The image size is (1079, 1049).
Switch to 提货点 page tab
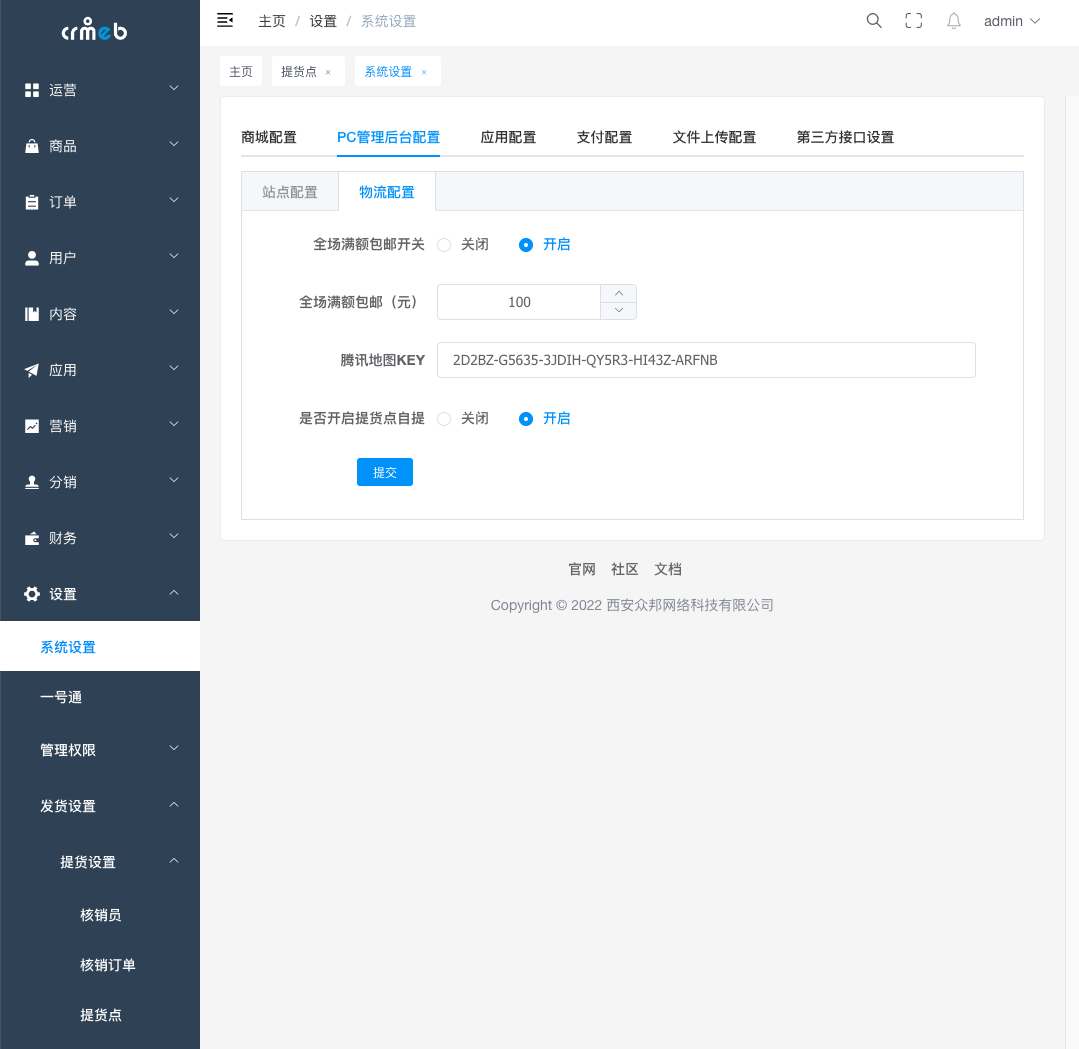point(299,72)
